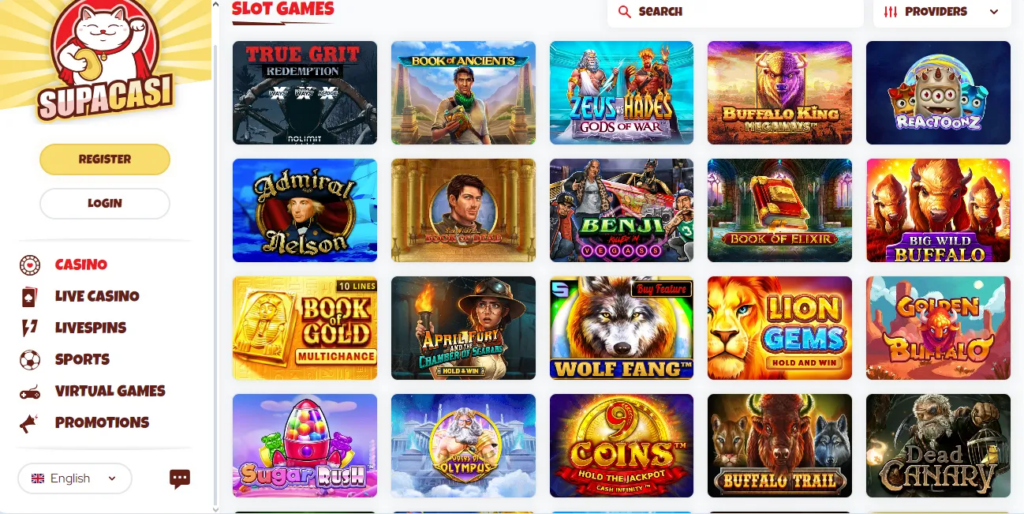Open the Promotions menu item
The height and width of the screenshot is (514, 1024).
pyautogui.click(x=102, y=423)
